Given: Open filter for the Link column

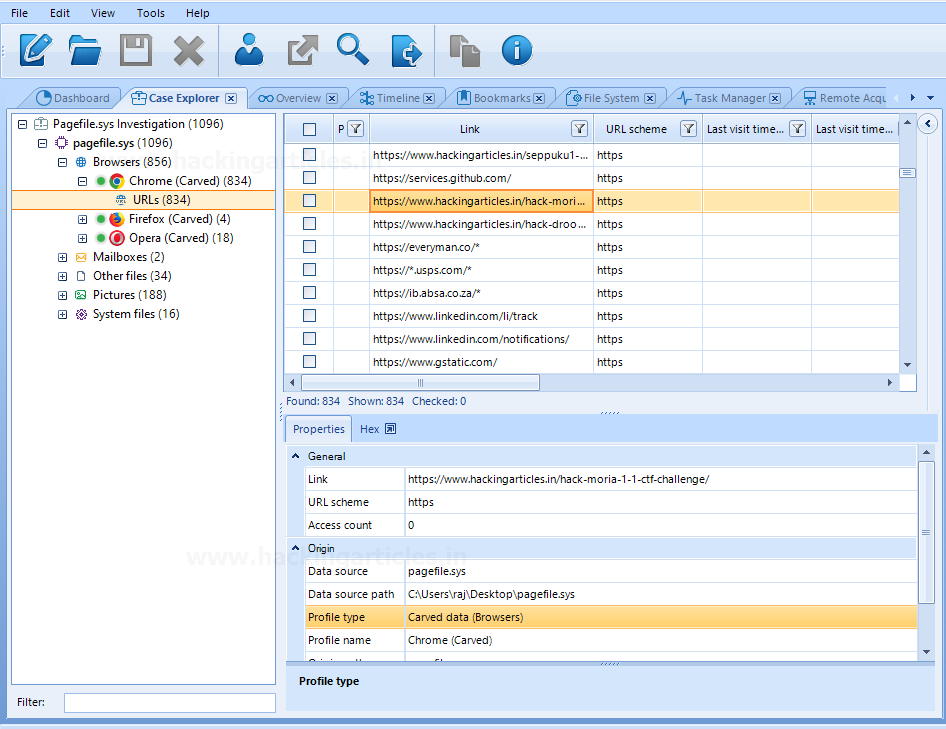Looking at the screenshot, I should [x=579, y=129].
